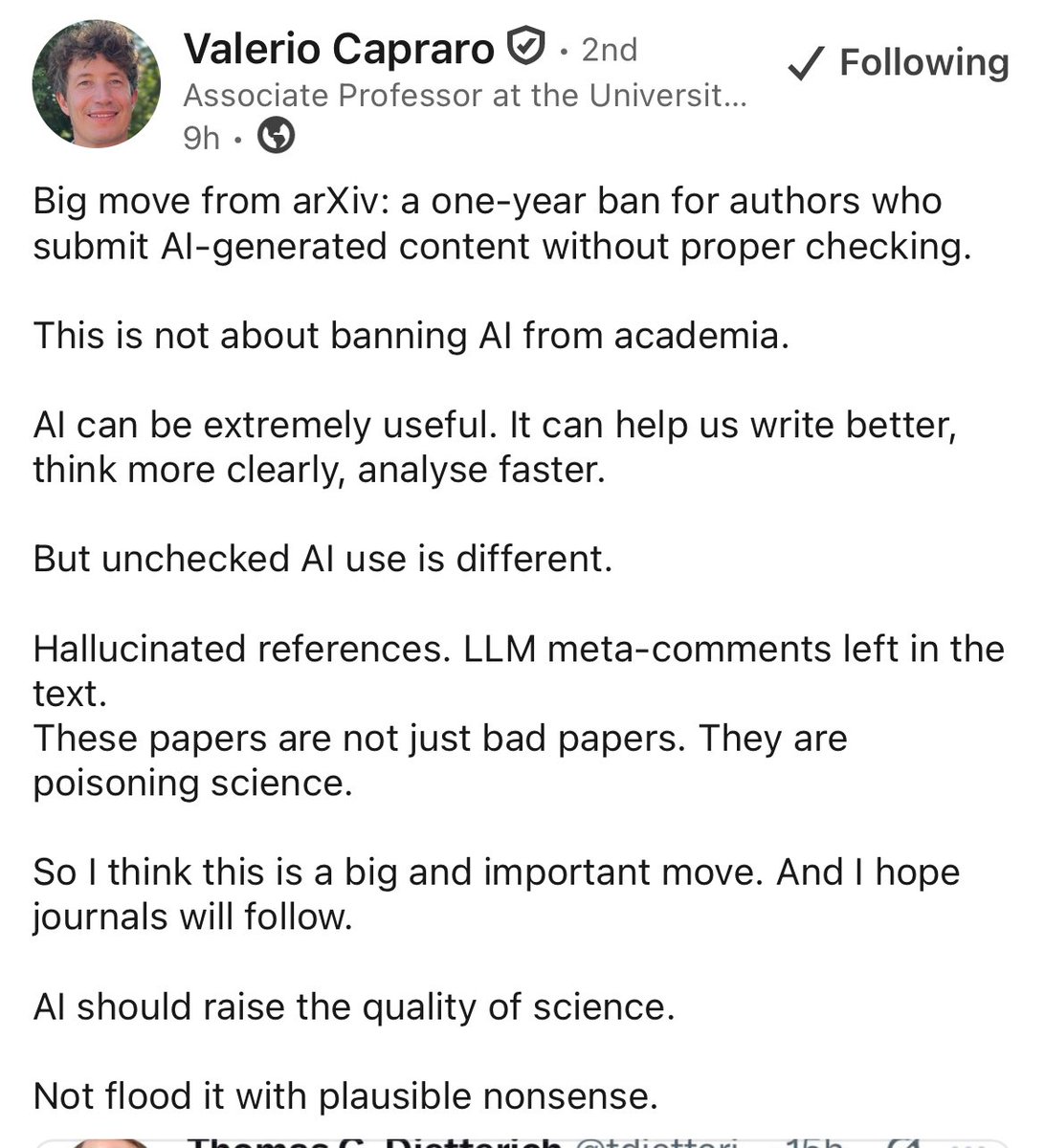Open the three-dot menu on the embedded tweet

[970, 1143]
